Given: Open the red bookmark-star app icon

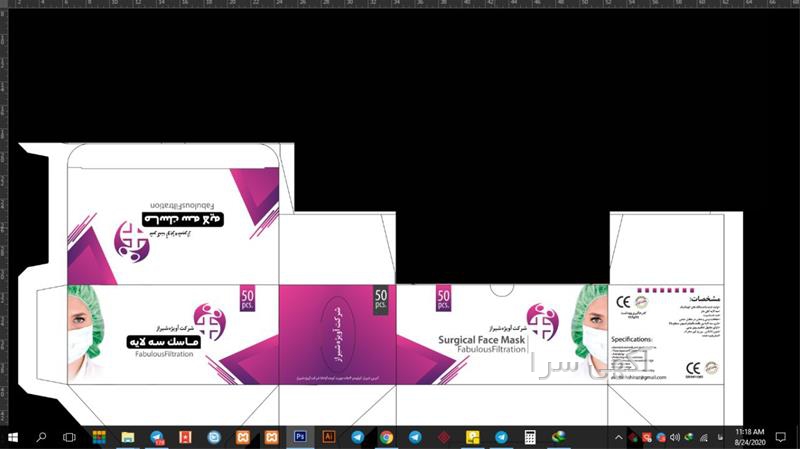Looking at the screenshot, I should tap(185, 437).
